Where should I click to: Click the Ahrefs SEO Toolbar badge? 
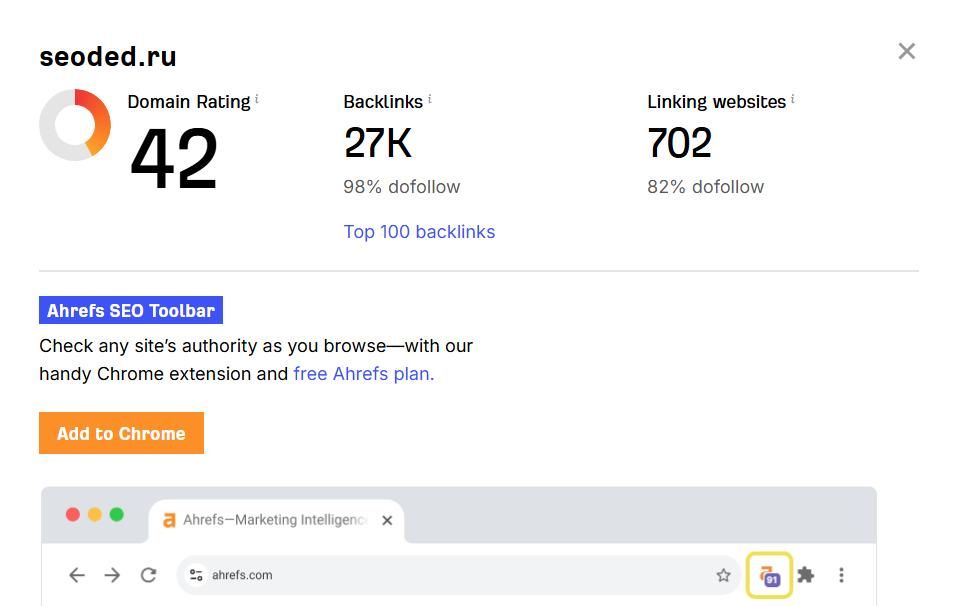click(131, 310)
